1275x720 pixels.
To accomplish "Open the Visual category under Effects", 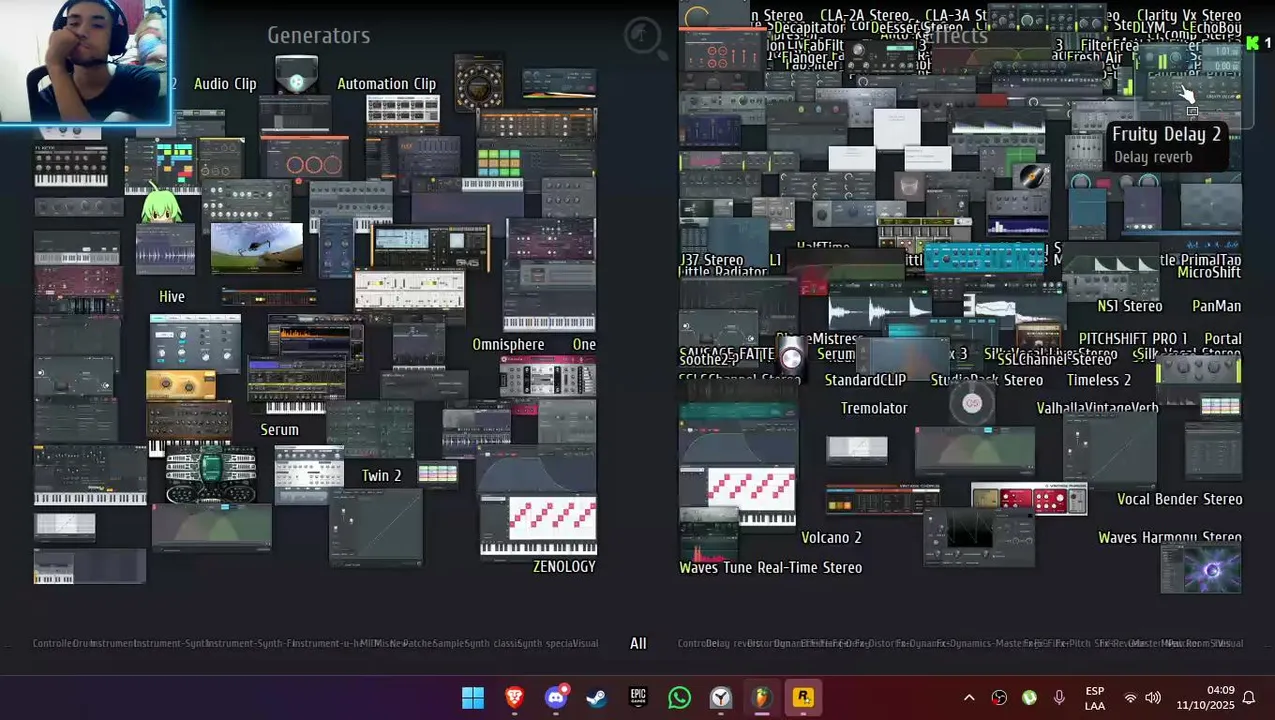I will pyautogui.click(x=1231, y=643).
